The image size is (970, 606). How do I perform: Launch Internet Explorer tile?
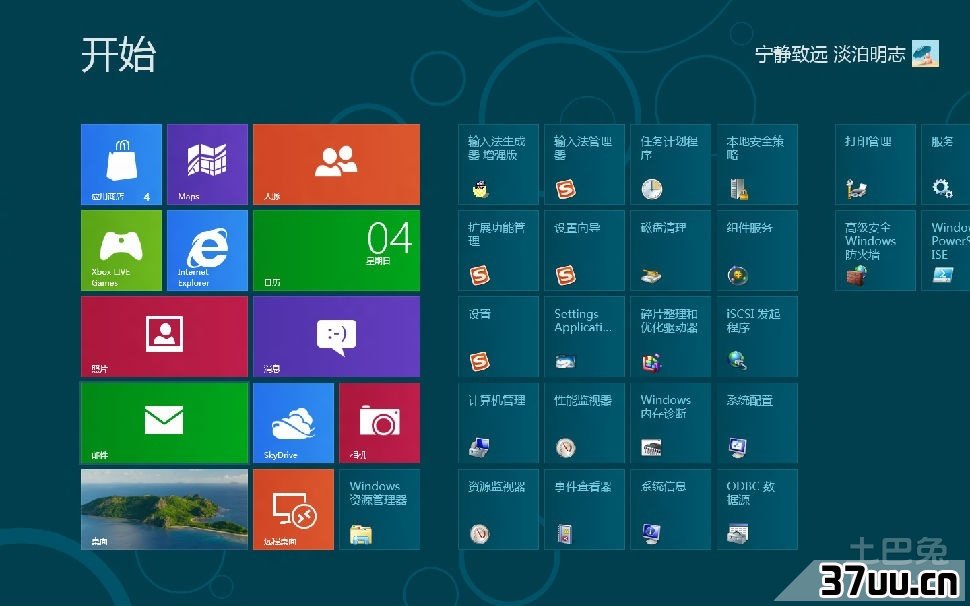207,250
